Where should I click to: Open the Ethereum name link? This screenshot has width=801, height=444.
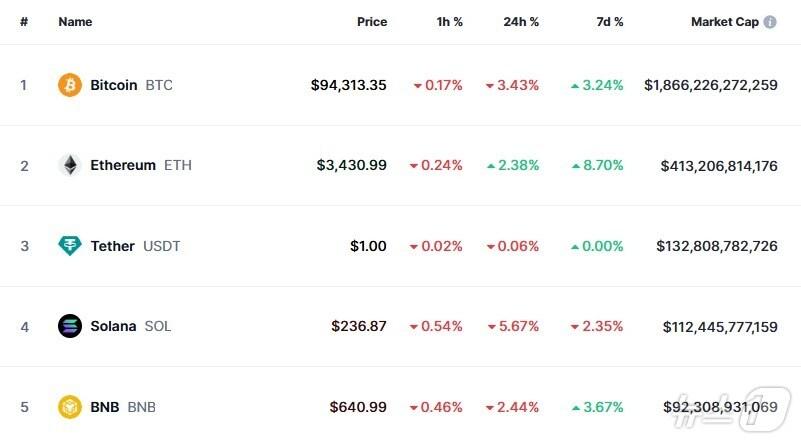[123, 165]
